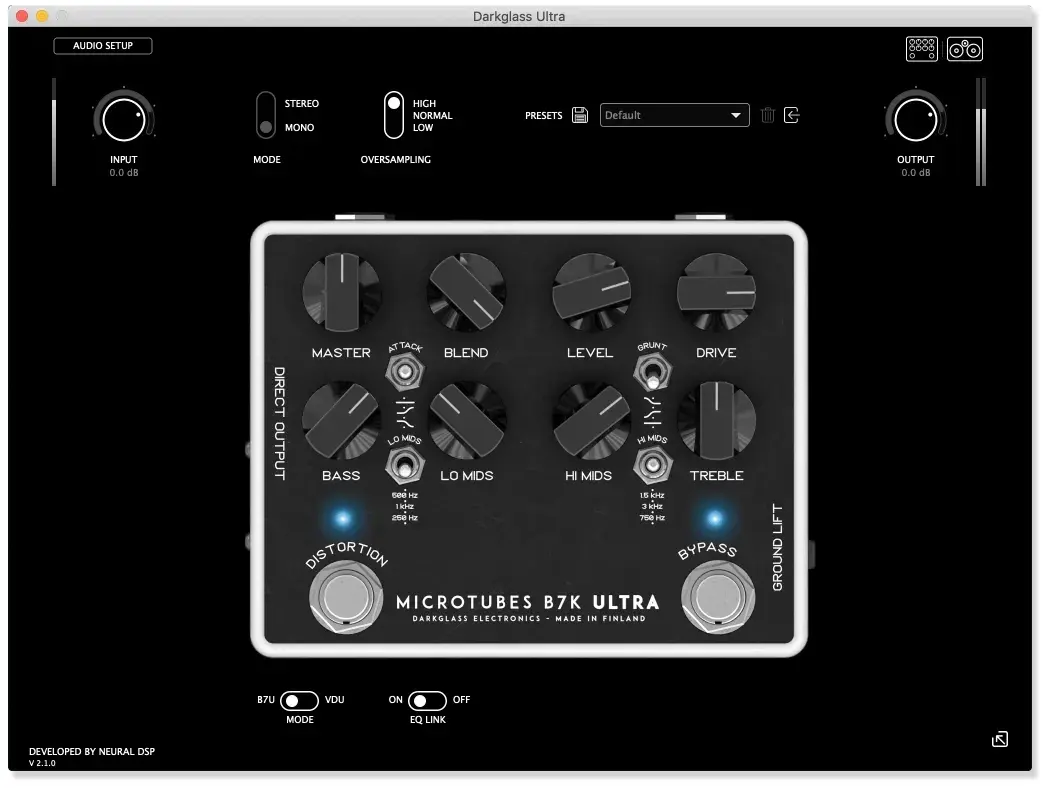Flip the GRUNT mini toggle switch

click(x=652, y=372)
